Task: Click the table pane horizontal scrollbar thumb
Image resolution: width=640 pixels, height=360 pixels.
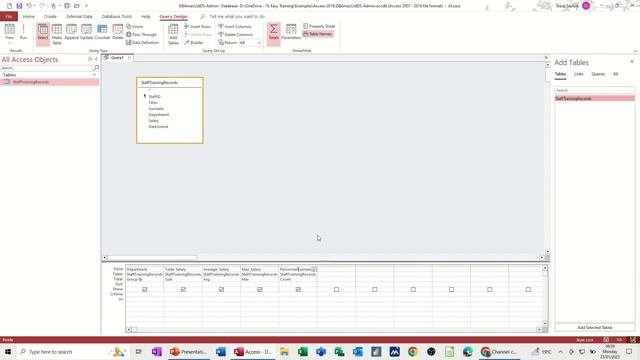Action: [152, 258]
